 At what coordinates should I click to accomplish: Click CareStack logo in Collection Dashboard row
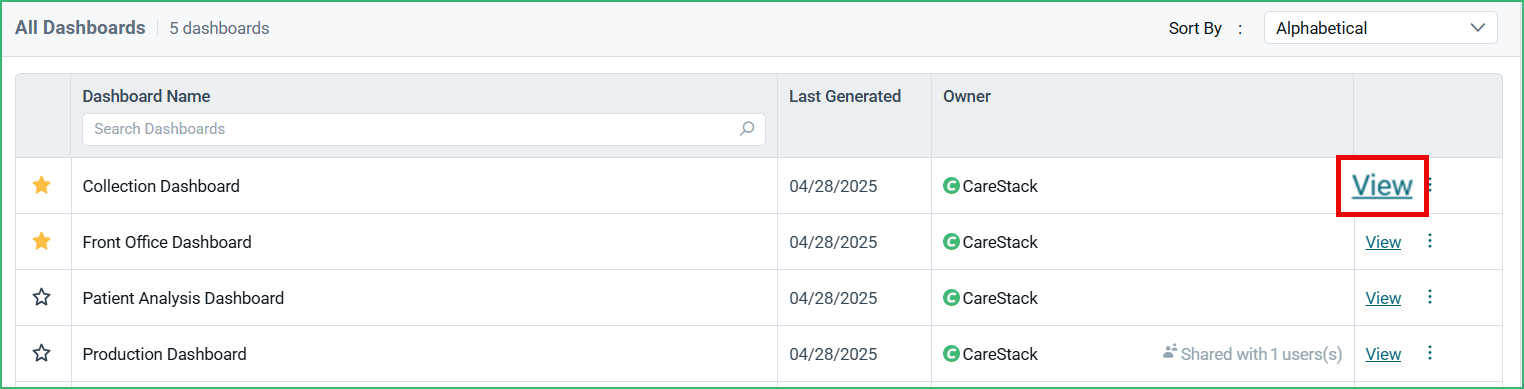[951, 186]
